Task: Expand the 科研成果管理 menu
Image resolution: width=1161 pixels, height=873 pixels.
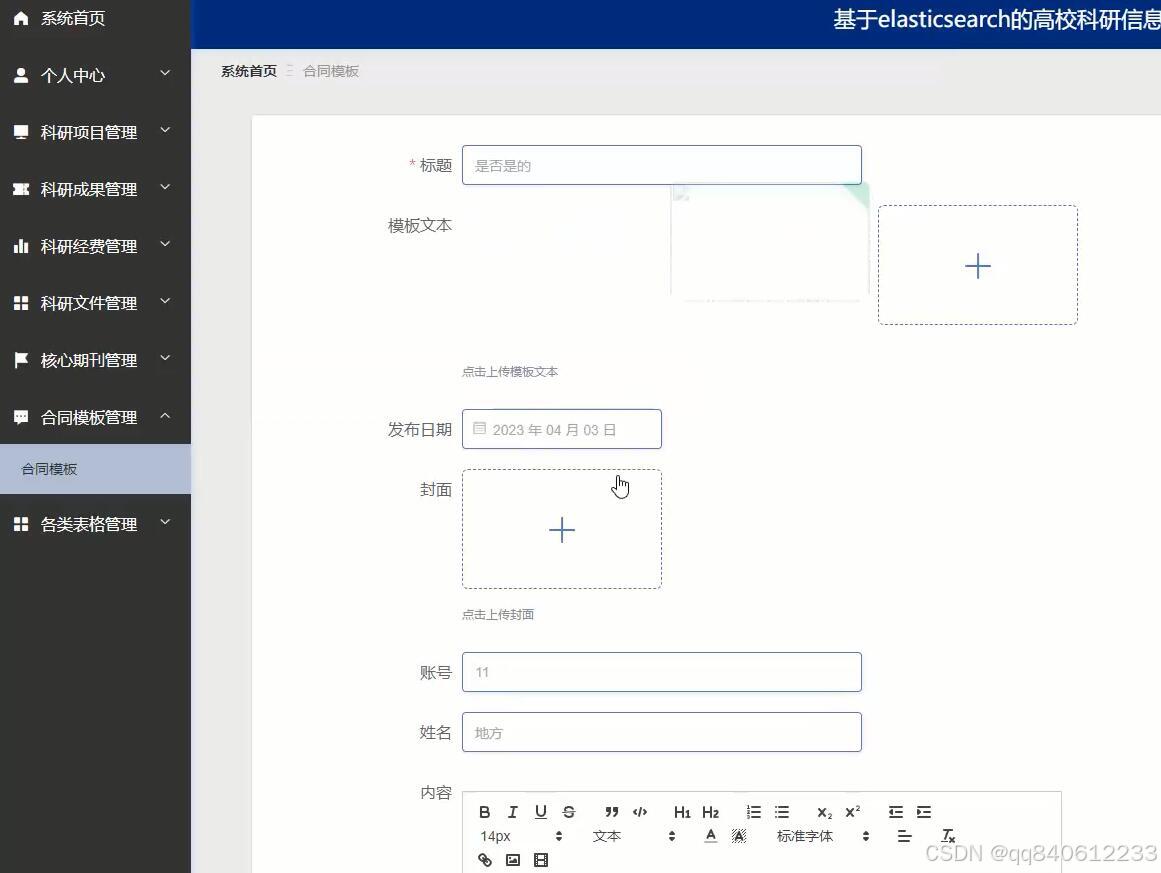Action: (96, 189)
